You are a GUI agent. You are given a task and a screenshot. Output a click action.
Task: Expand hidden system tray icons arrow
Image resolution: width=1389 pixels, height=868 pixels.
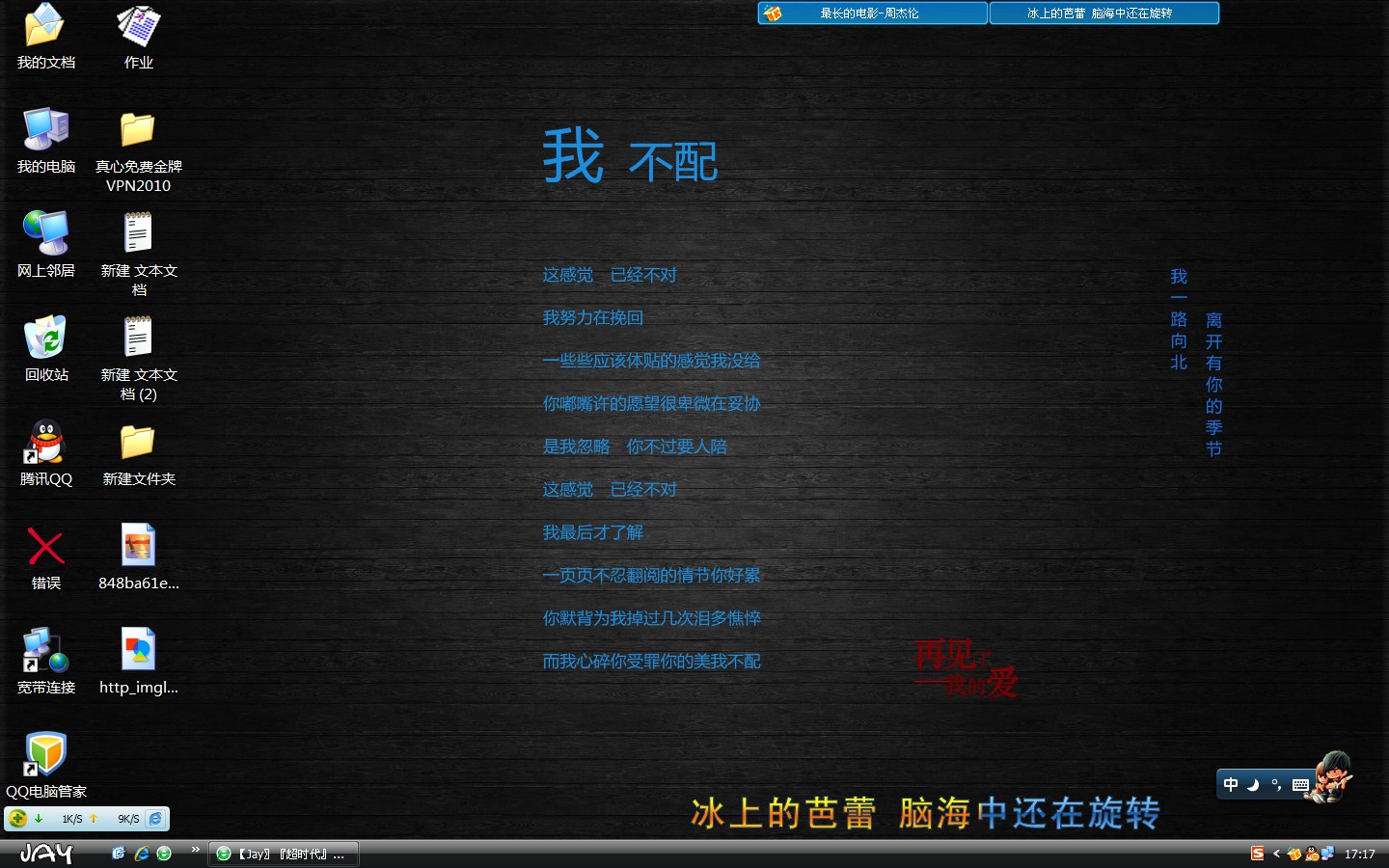coord(1276,854)
